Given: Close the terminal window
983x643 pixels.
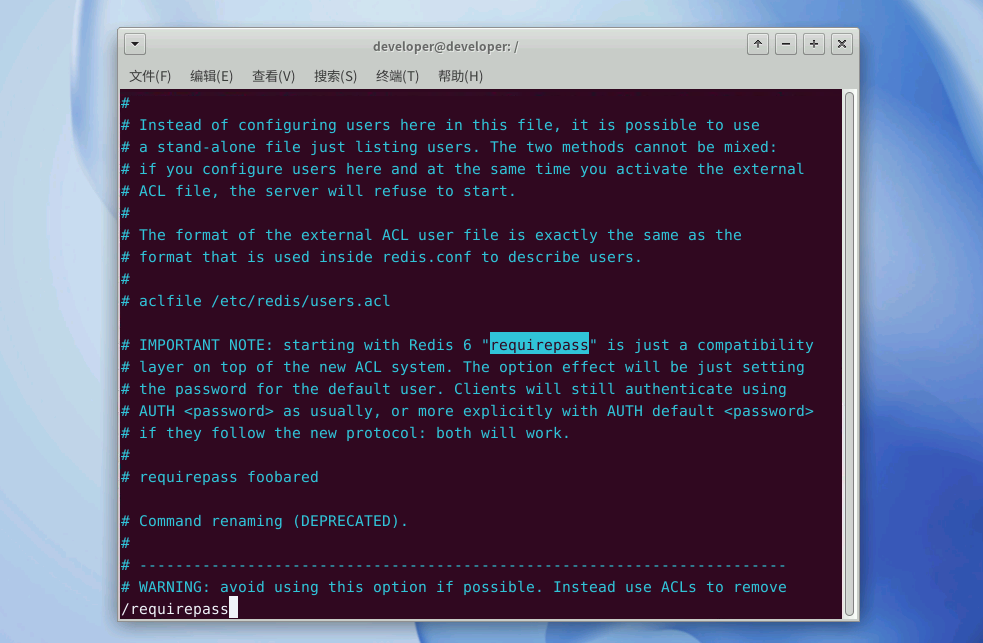Looking at the screenshot, I should [x=842, y=44].
